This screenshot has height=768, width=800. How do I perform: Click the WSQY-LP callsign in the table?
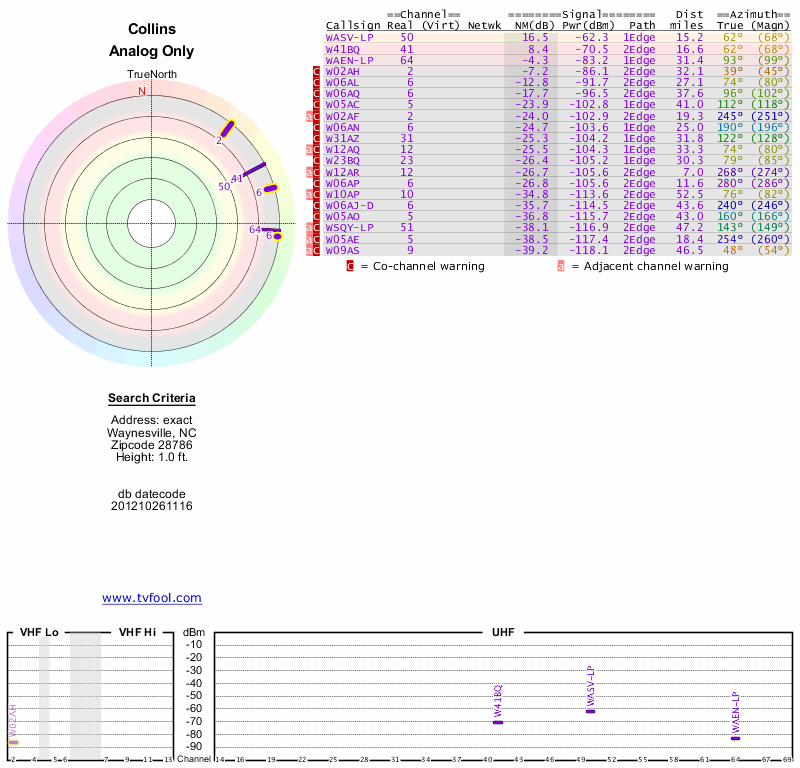[x=350, y=227]
